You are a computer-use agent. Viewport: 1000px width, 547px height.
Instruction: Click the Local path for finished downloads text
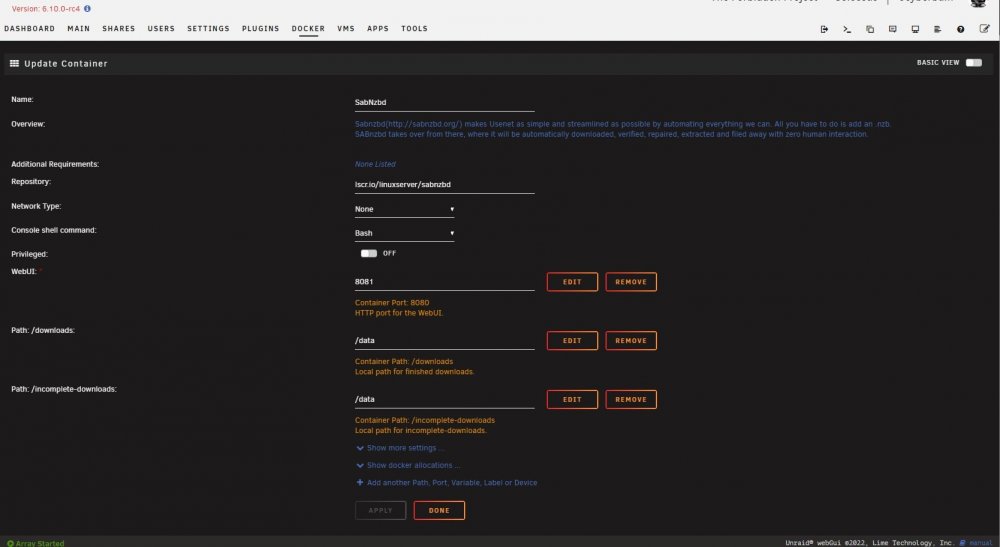pyautogui.click(x=415, y=372)
